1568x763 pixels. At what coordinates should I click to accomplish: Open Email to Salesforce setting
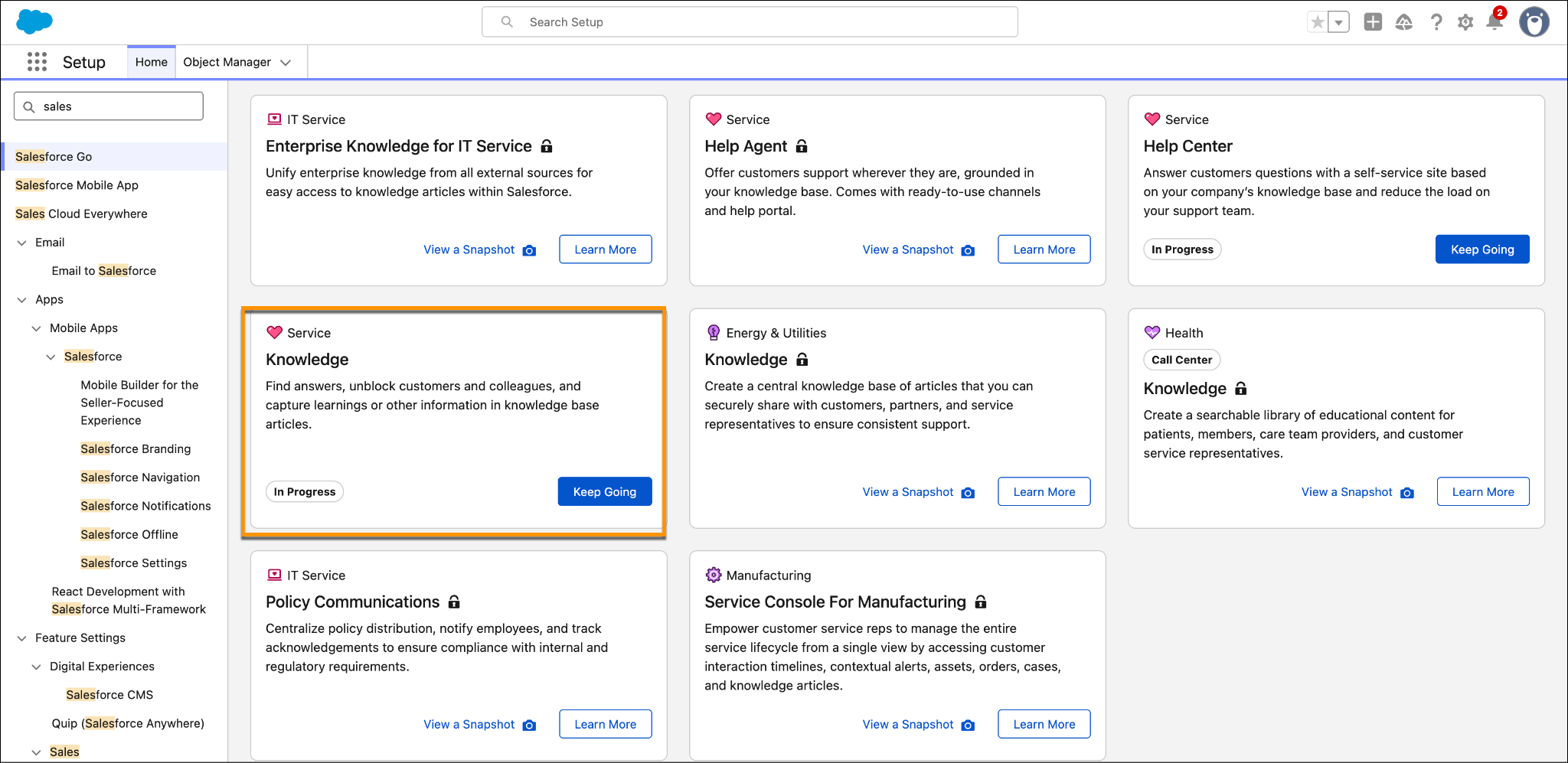tap(104, 271)
